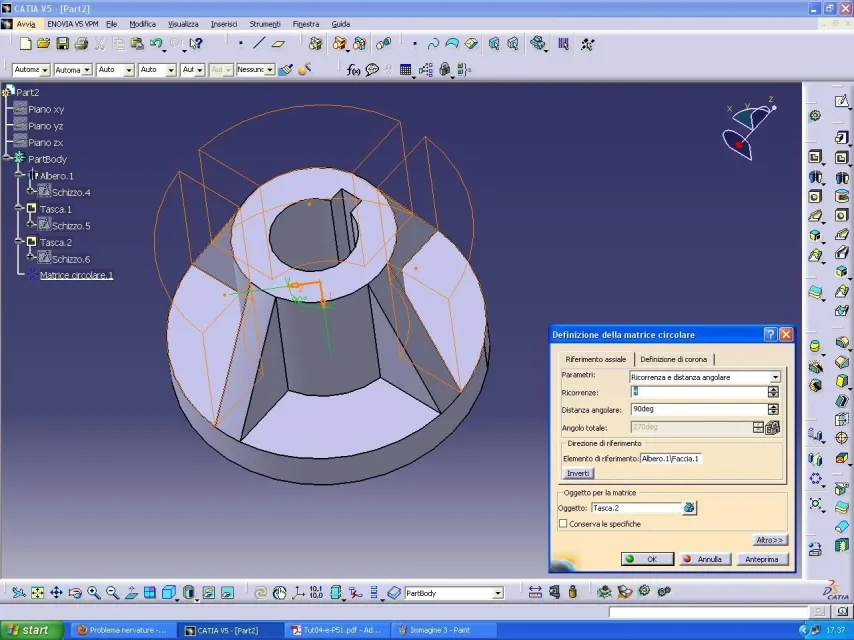Click the compass in the 3D viewport

coord(749,130)
